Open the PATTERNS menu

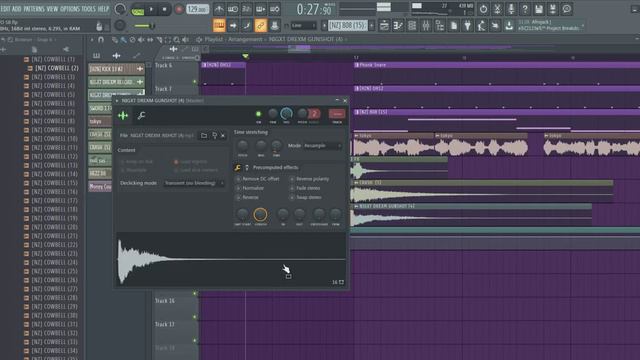(34, 9)
